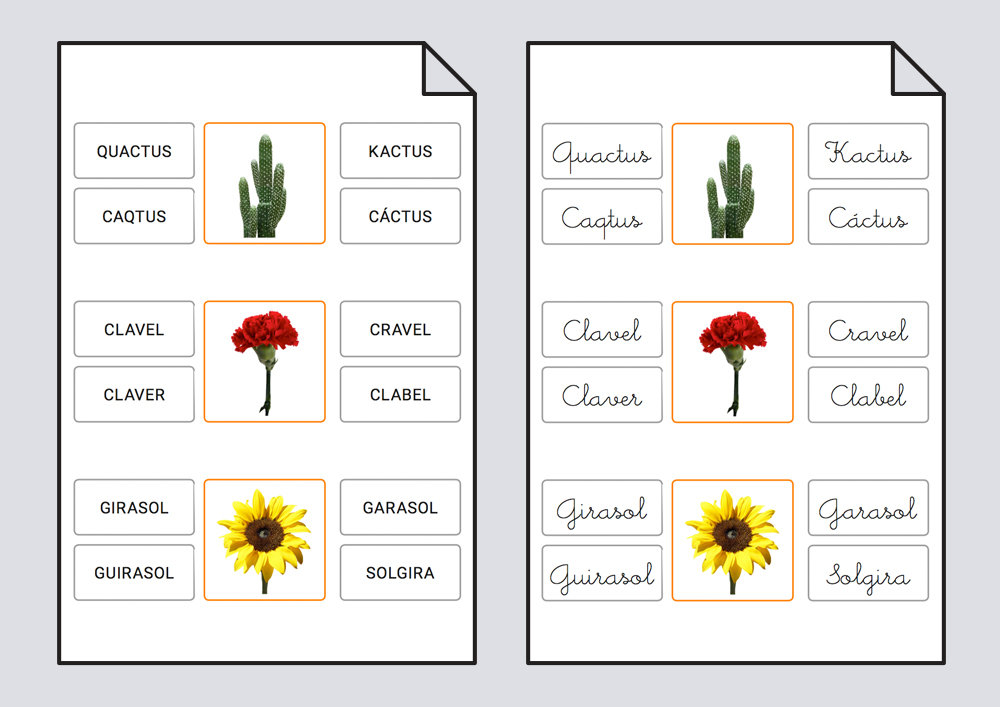Screen dimensions: 1000x707
Task: Click the cactus picture on the cursive page
Action: click(732, 183)
